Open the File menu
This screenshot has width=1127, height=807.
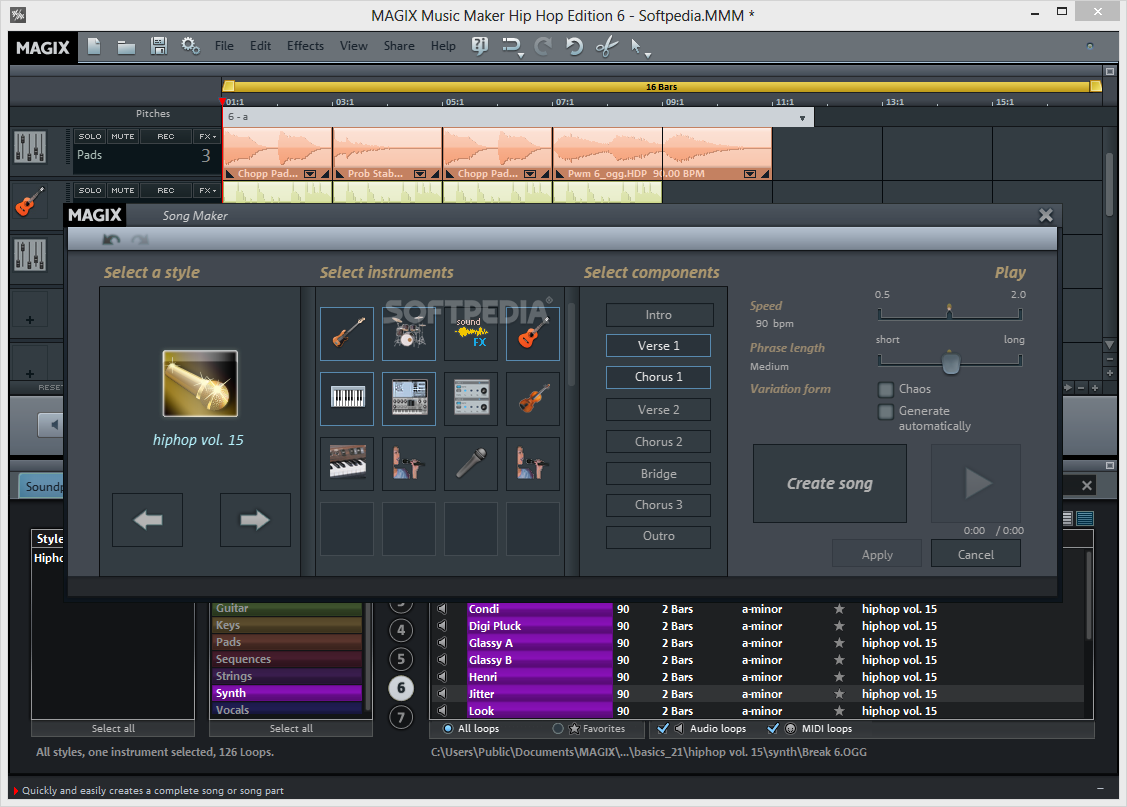(x=224, y=46)
